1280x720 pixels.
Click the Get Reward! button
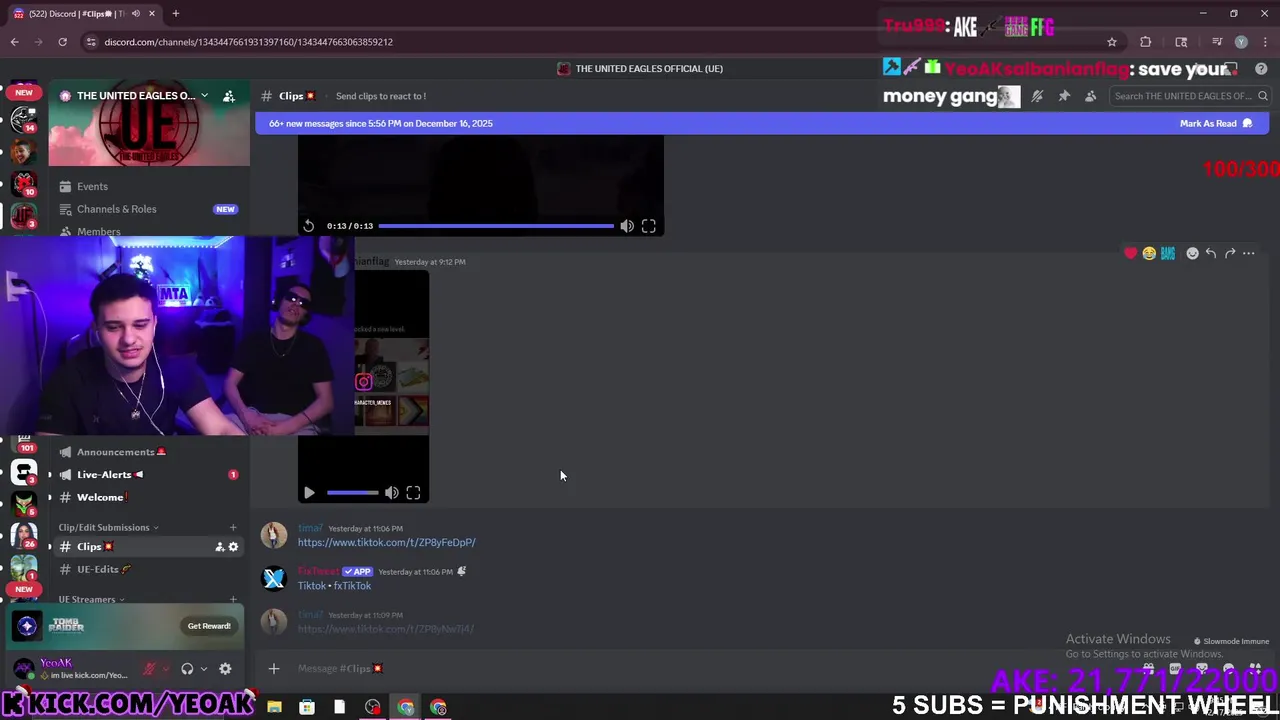point(209,626)
